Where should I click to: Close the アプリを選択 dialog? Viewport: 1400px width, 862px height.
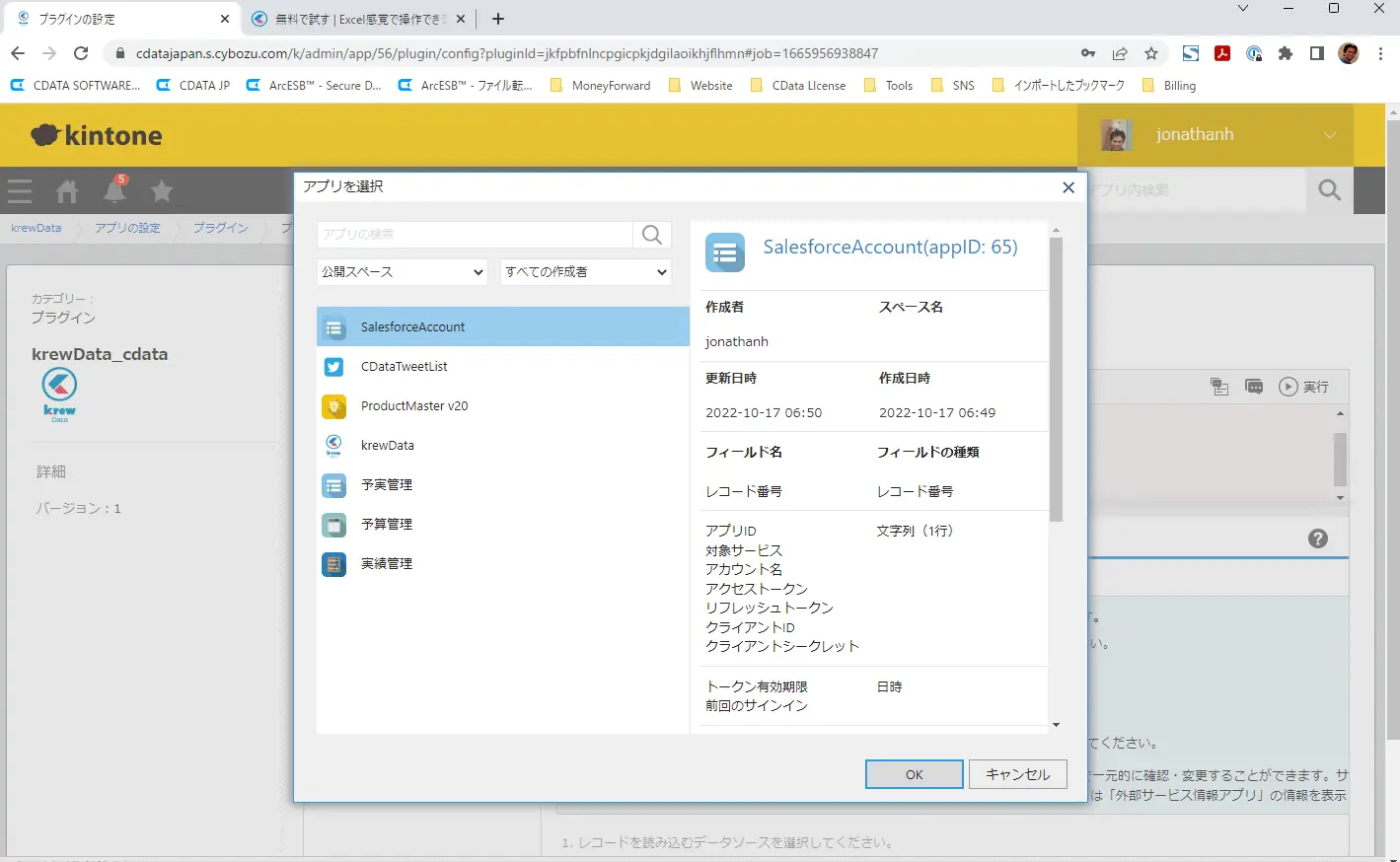[x=1068, y=187]
